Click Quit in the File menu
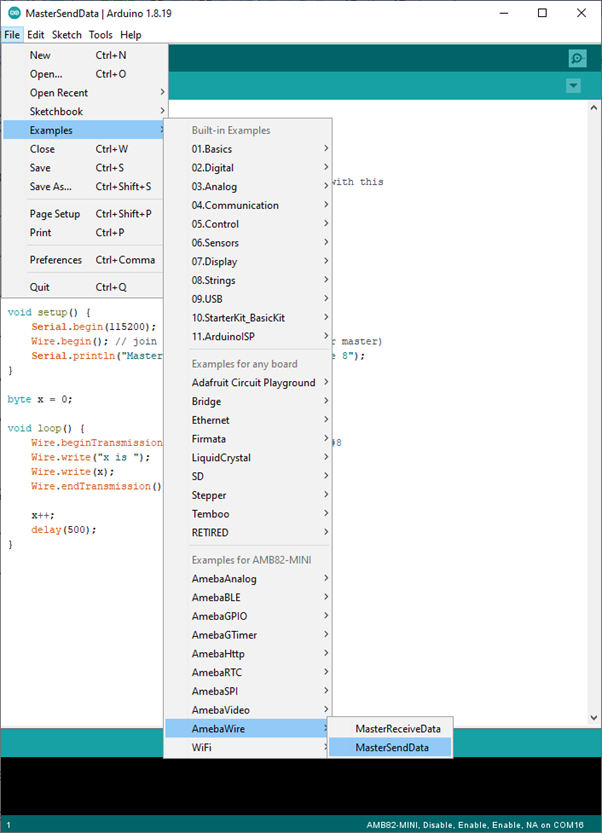The height and width of the screenshot is (833, 602). pos(40,287)
